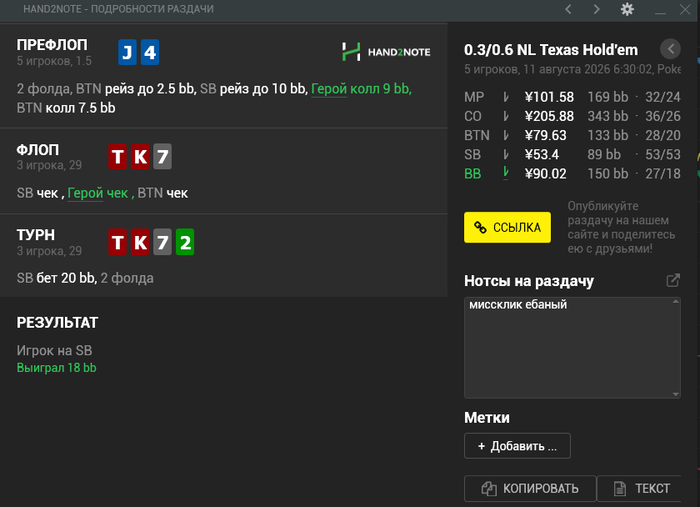
Task: Select the CO player row ¥205.88
Action: pyautogui.click(x=572, y=116)
